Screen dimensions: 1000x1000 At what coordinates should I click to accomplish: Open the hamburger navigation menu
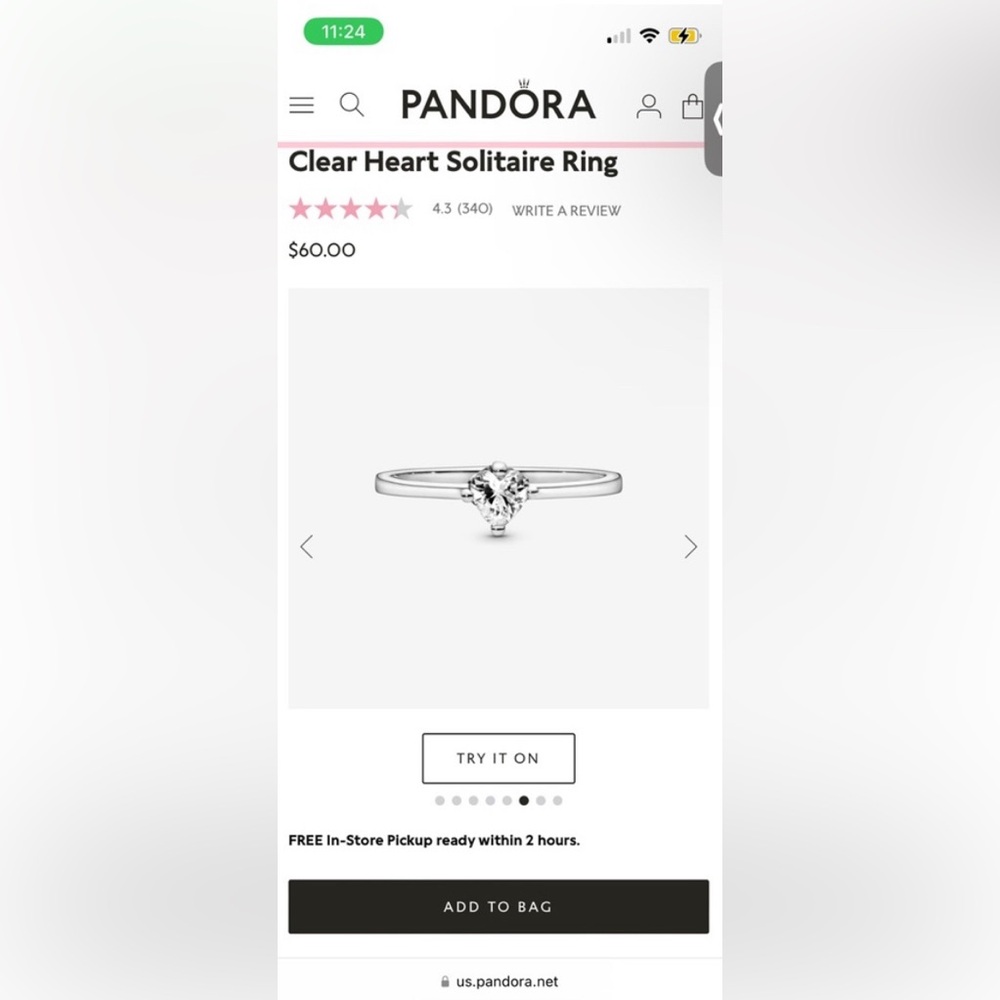click(301, 104)
